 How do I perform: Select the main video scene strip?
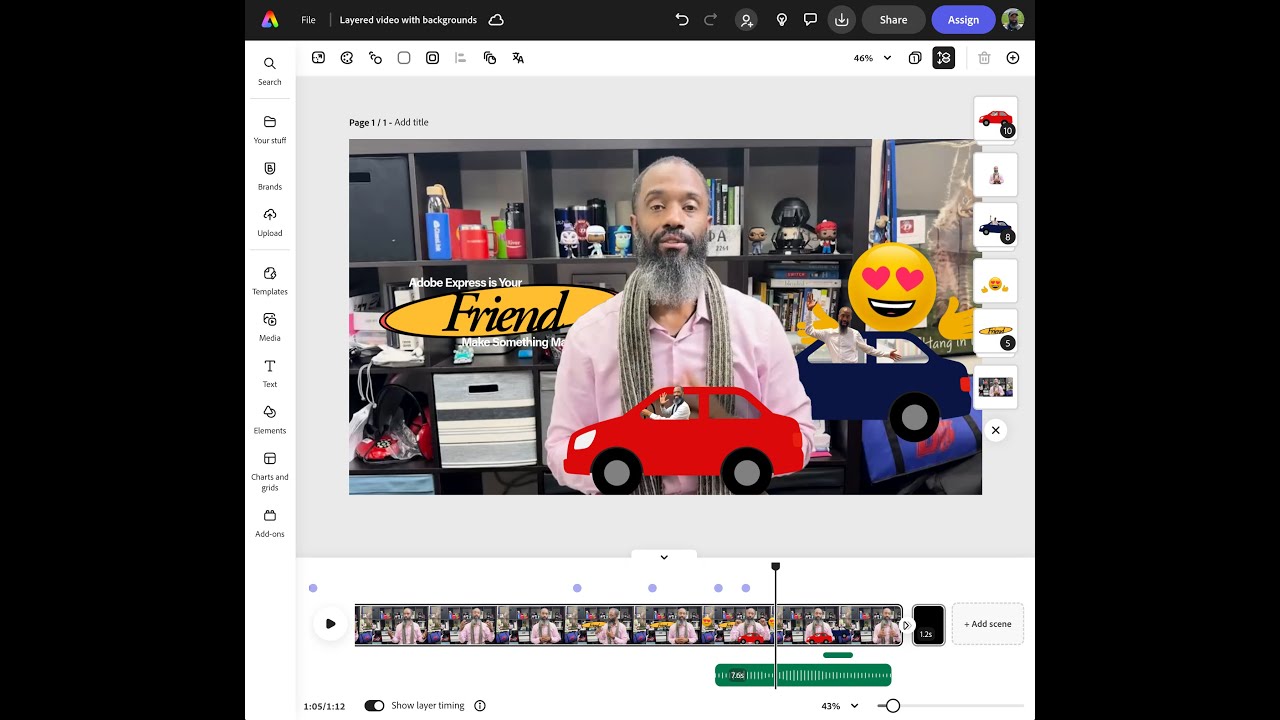(628, 625)
